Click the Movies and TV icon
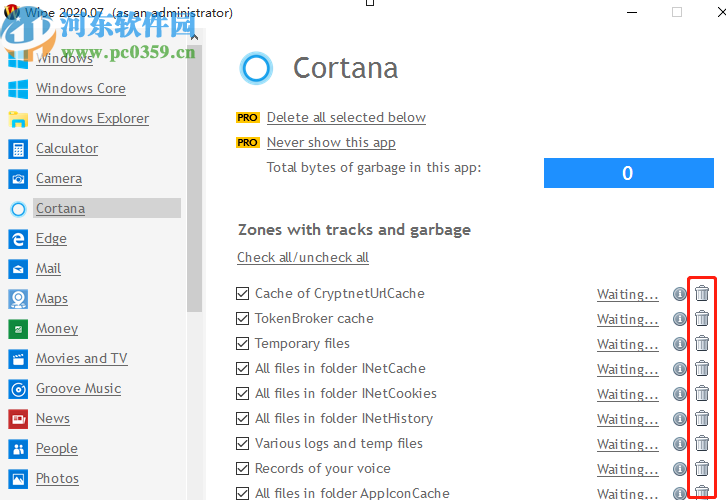This screenshot has width=726, height=500. 18,359
